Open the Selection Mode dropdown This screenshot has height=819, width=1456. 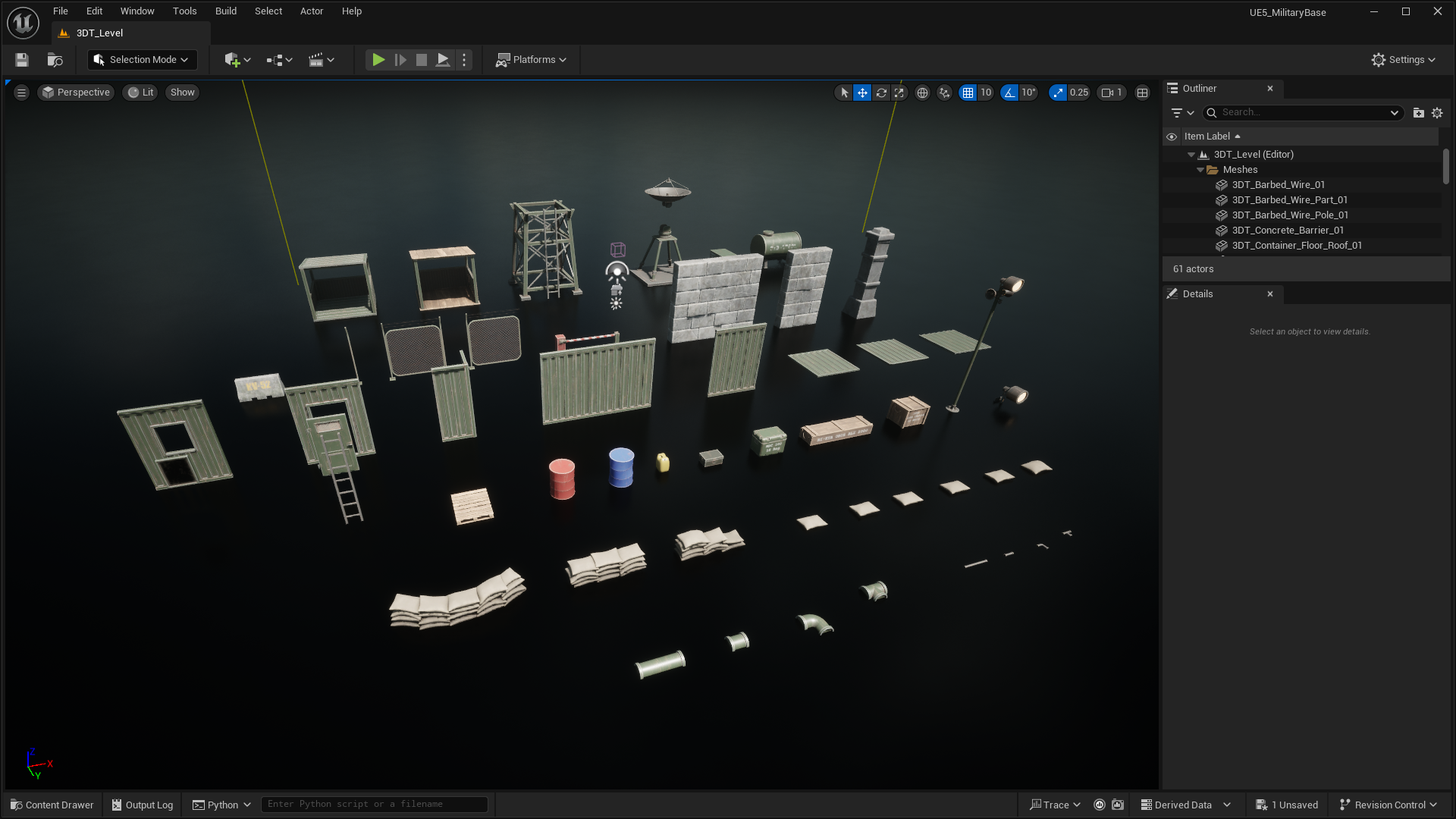click(x=142, y=60)
